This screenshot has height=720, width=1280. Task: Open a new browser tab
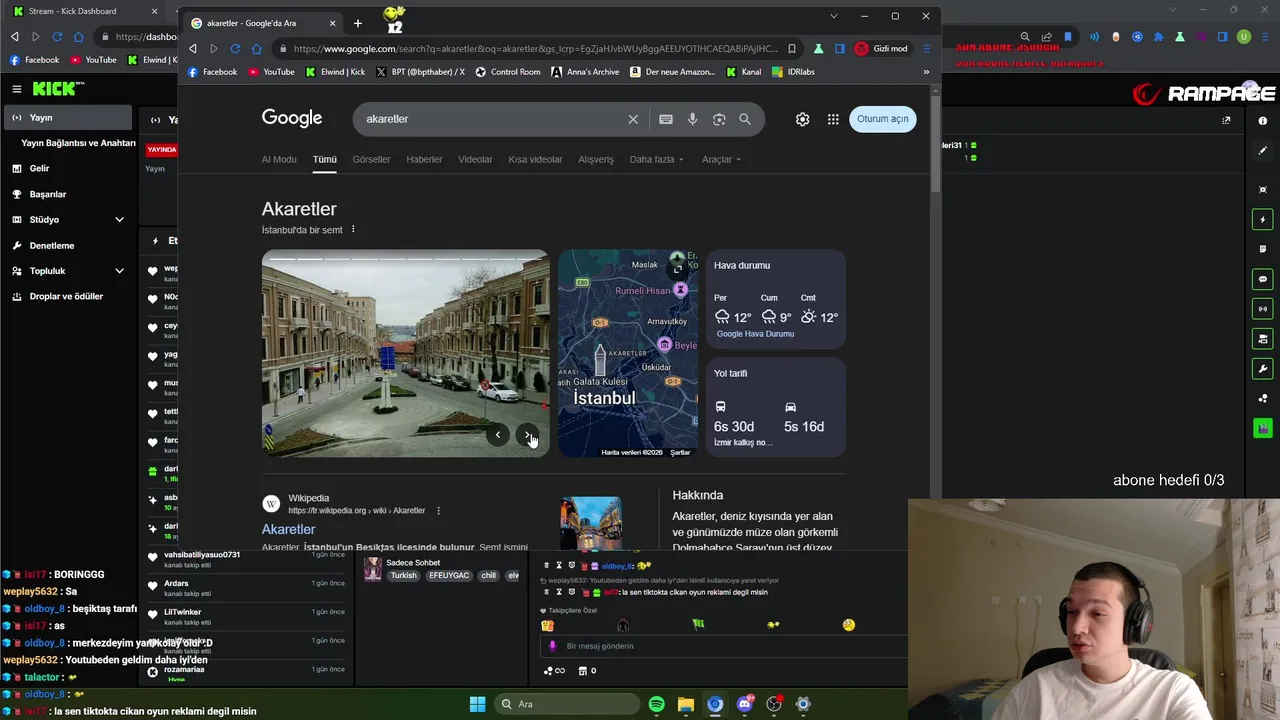[x=357, y=23]
